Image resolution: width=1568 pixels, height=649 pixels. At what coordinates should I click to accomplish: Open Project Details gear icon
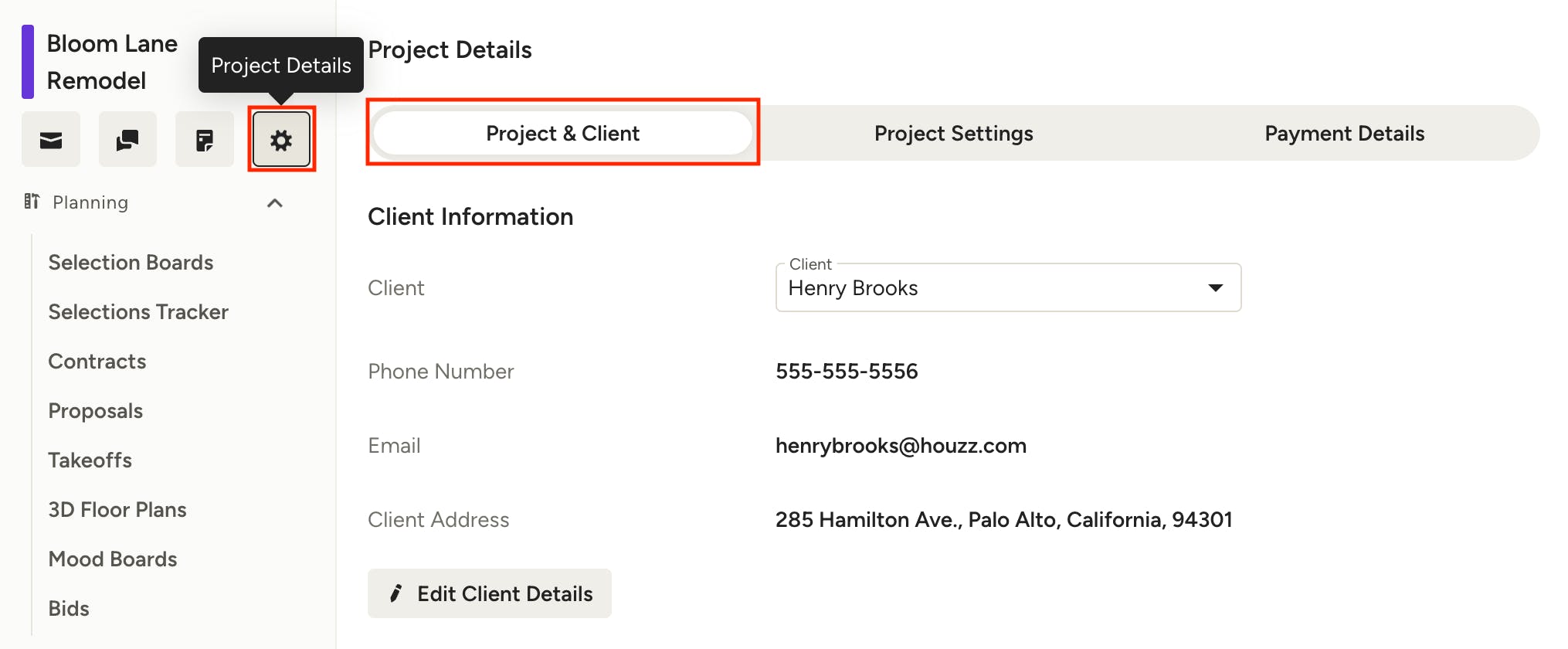pos(281,140)
